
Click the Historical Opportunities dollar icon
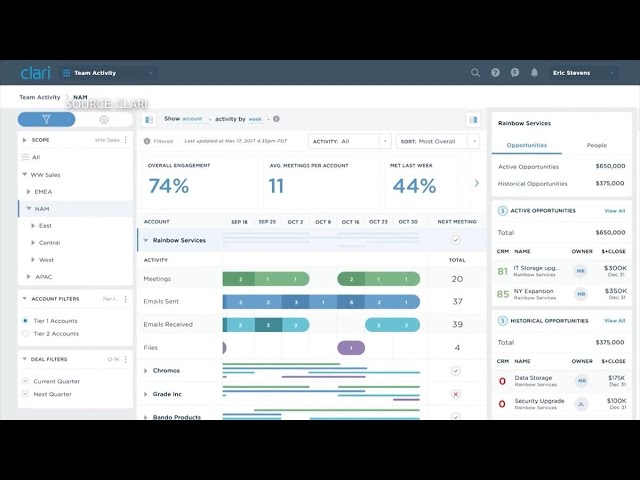(x=502, y=321)
